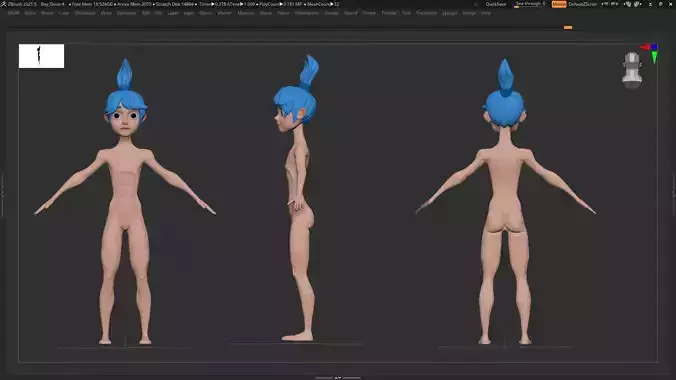
Task: Open the Marker menu
Action: [x=225, y=13]
